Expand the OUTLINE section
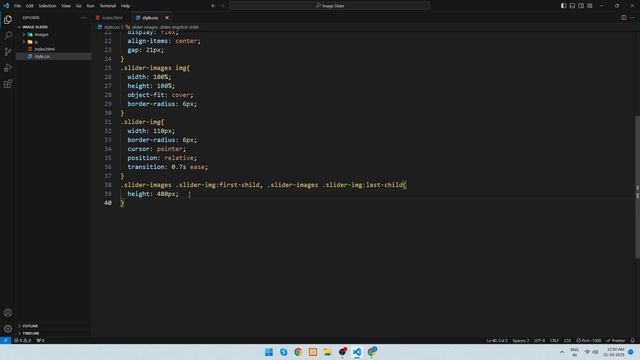This screenshot has height=360, width=640. pos(30,326)
